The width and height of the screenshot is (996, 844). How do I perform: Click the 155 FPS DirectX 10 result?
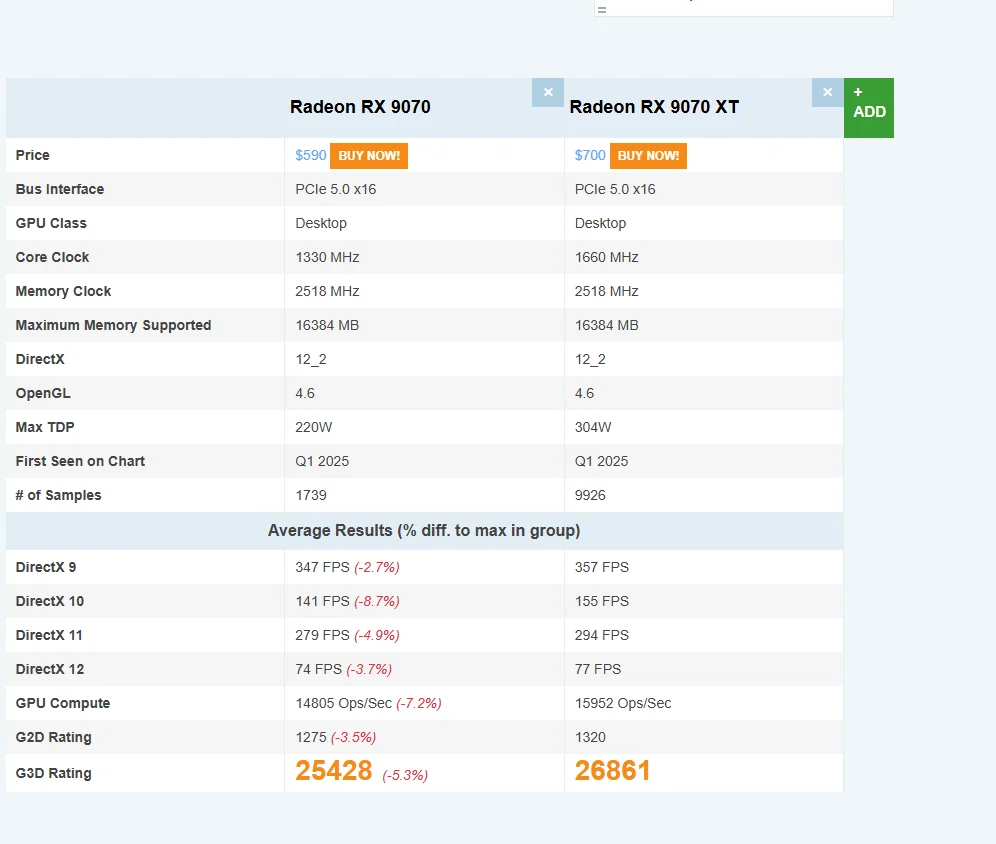point(602,601)
